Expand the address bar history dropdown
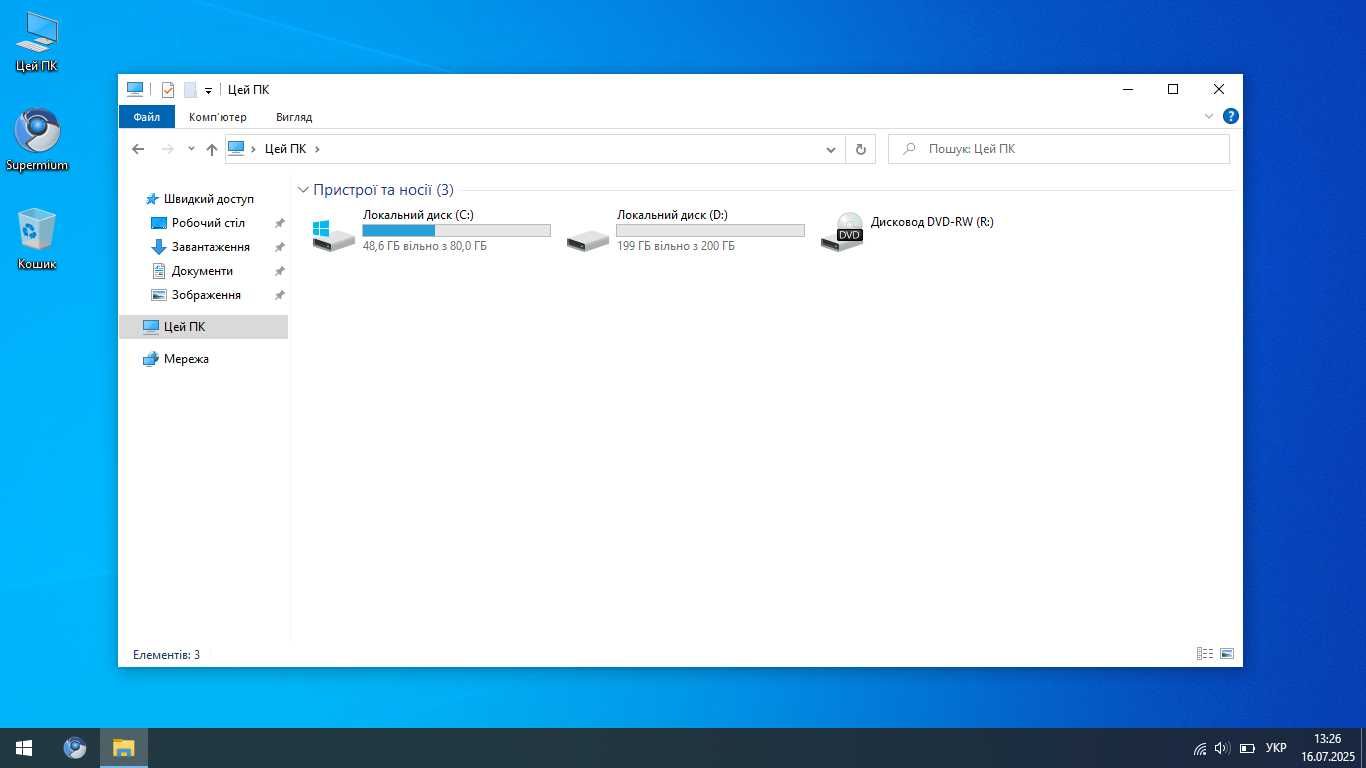1366x768 pixels. pyautogui.click(x=830, y=149)
